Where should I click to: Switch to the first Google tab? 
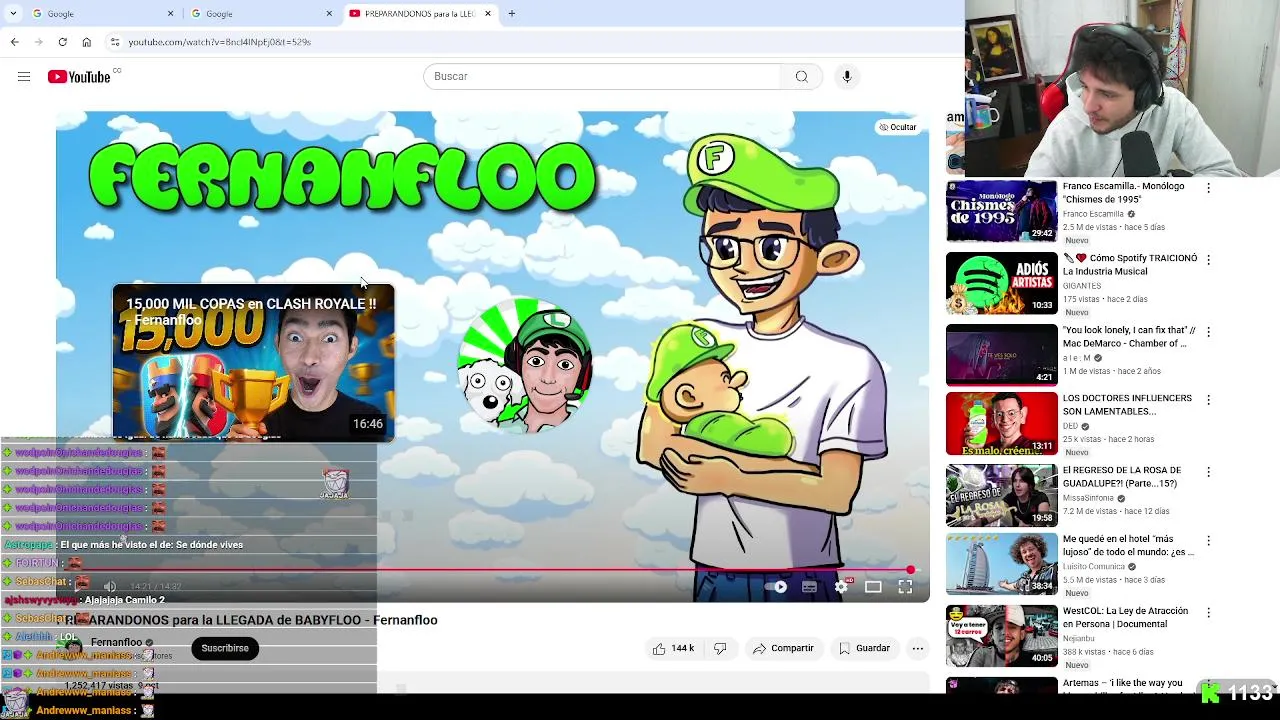tap(100, 14)
